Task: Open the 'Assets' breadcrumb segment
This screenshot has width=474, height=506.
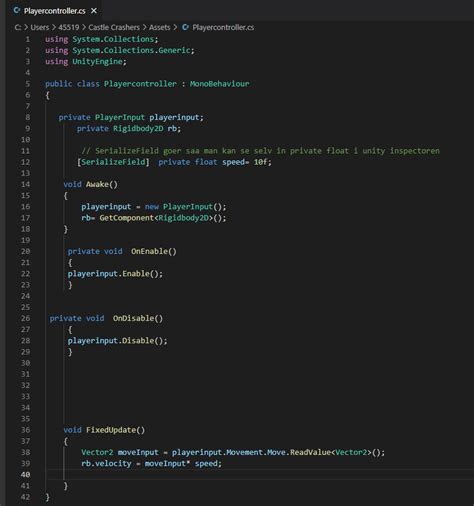Action: pyautogui.click(x=159, y=27)
